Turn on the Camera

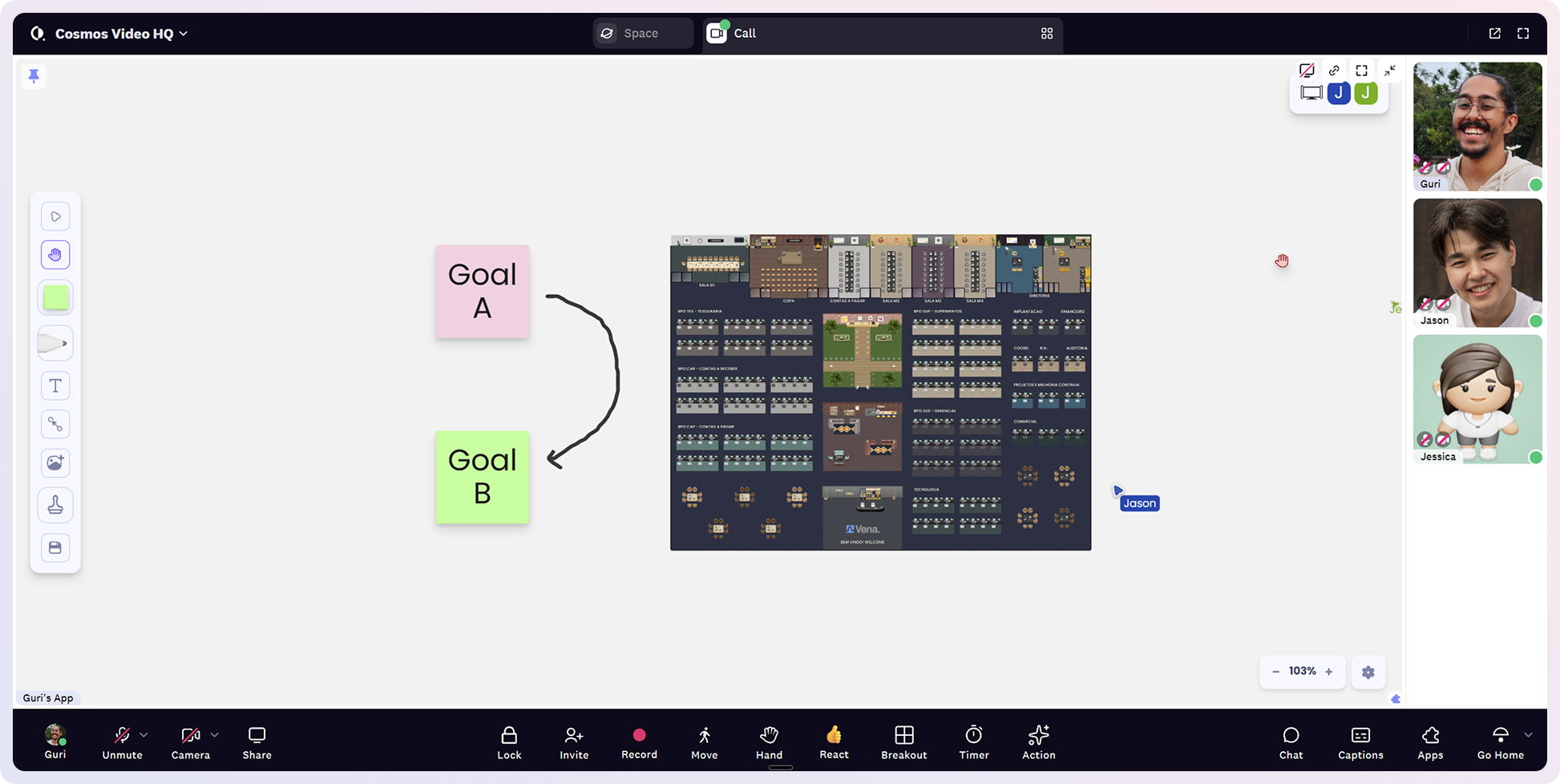191,742
